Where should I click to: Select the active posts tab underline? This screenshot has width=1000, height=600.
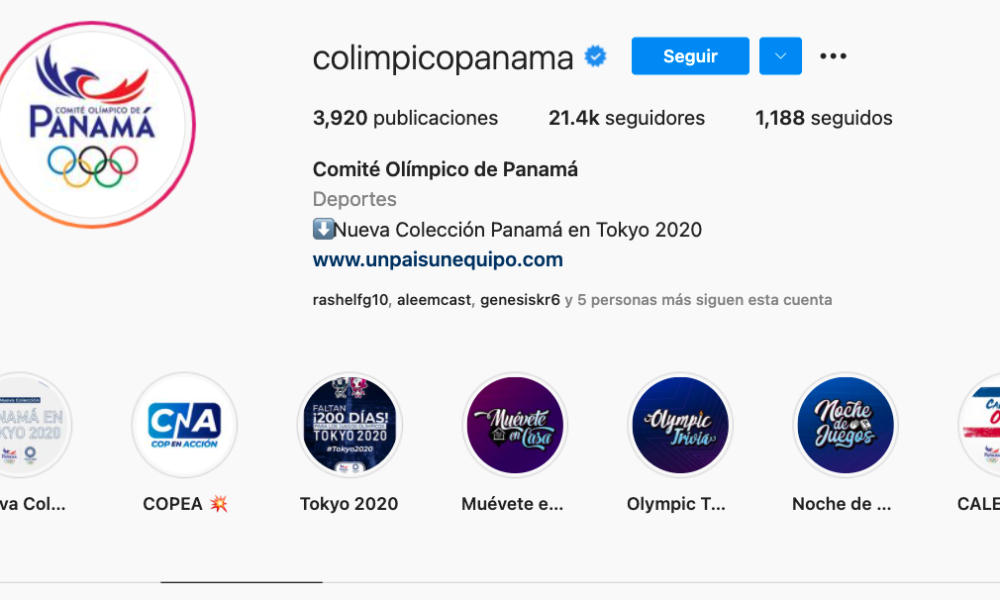coord(241,582)
